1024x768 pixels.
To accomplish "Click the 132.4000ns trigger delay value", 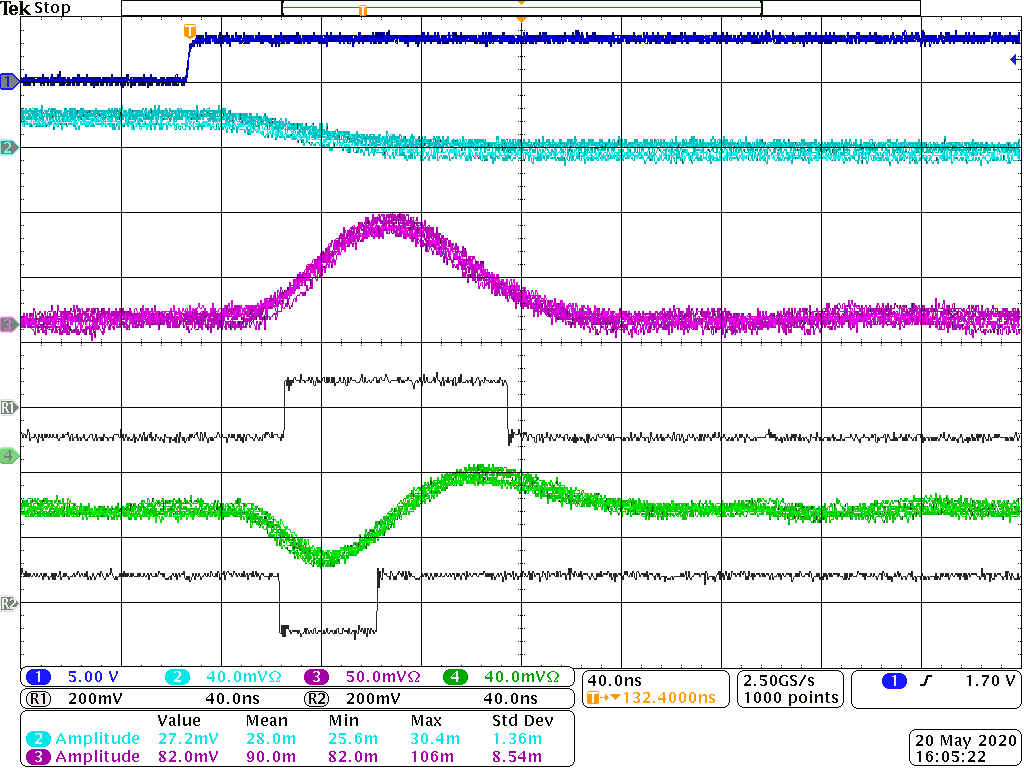I will click(x=669, y=698).
